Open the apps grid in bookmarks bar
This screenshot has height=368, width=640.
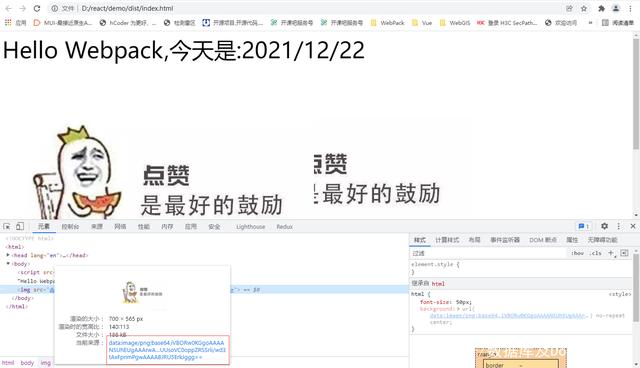coord(15,23)
